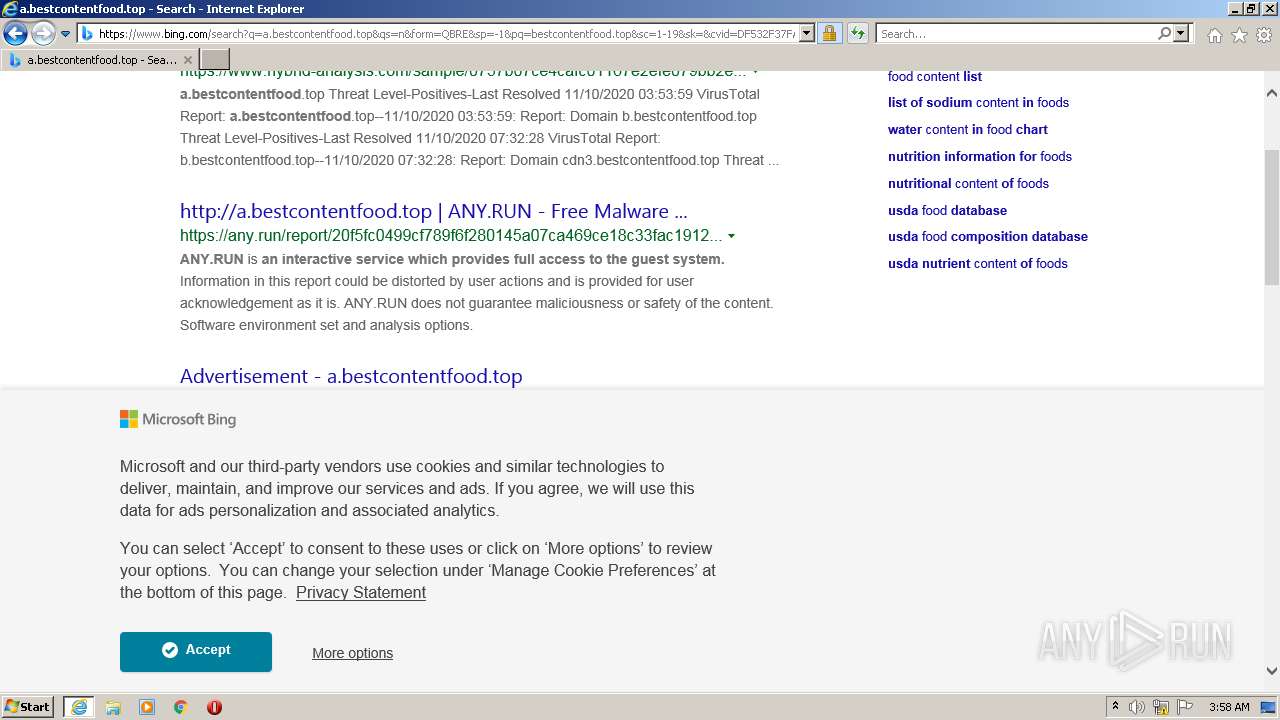Open the volume speaker tray icon
Image resolution: width=1280 pixels, height=720 pixels.
pyautogui.click(x=1137, y=707)
